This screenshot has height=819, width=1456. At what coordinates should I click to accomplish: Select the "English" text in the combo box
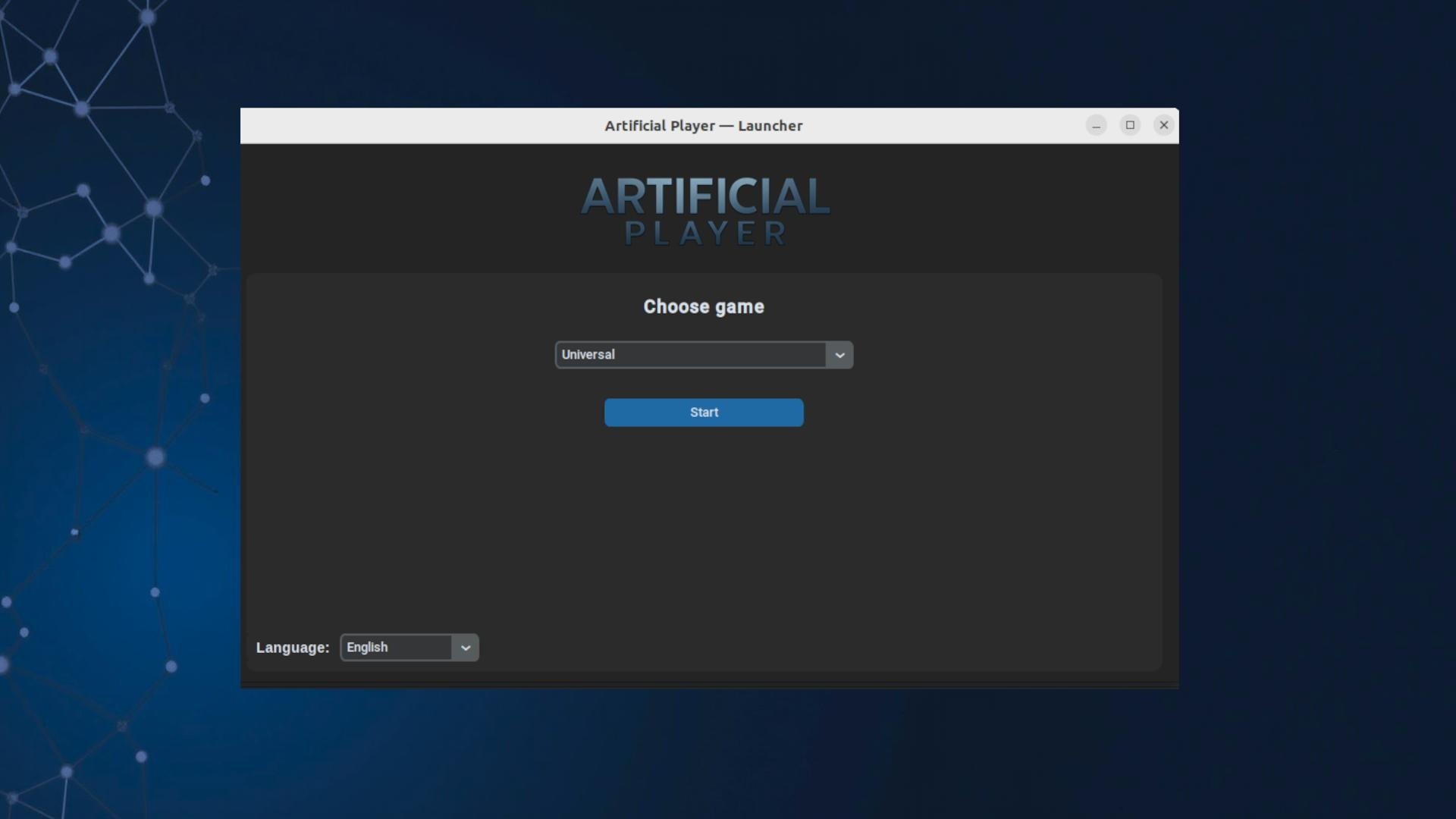pyautogui.click(x=366, y=647)
